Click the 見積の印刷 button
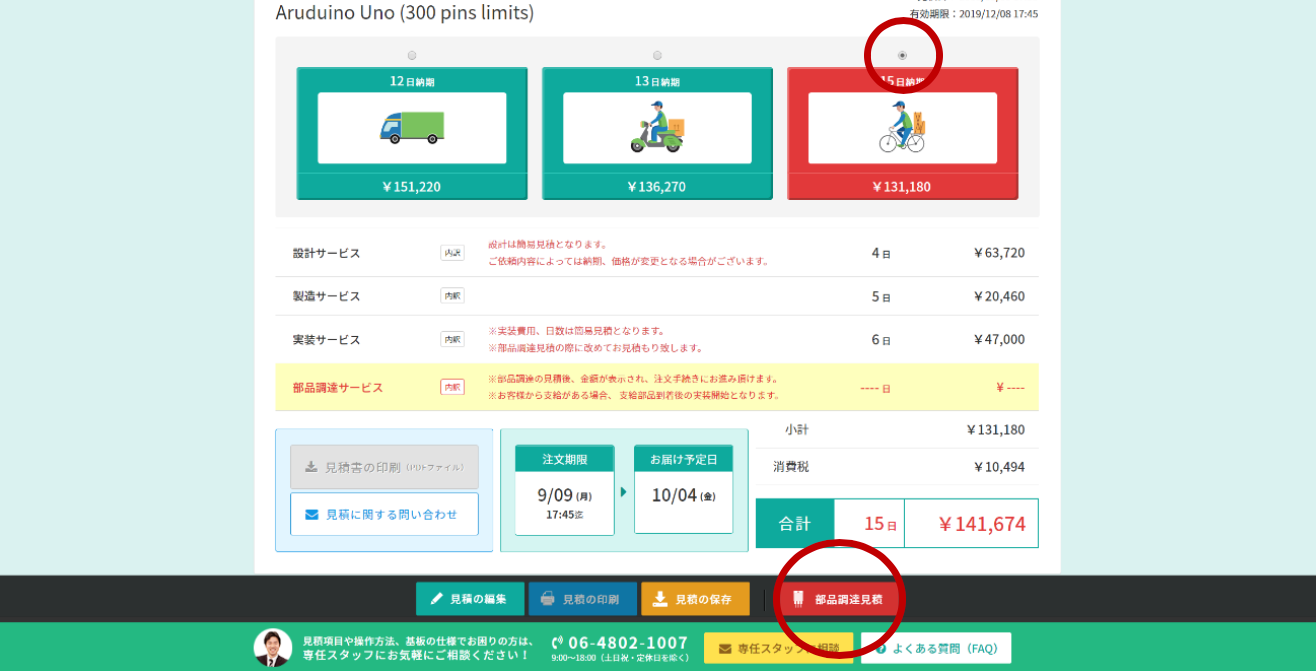 [x=582, y=599]
